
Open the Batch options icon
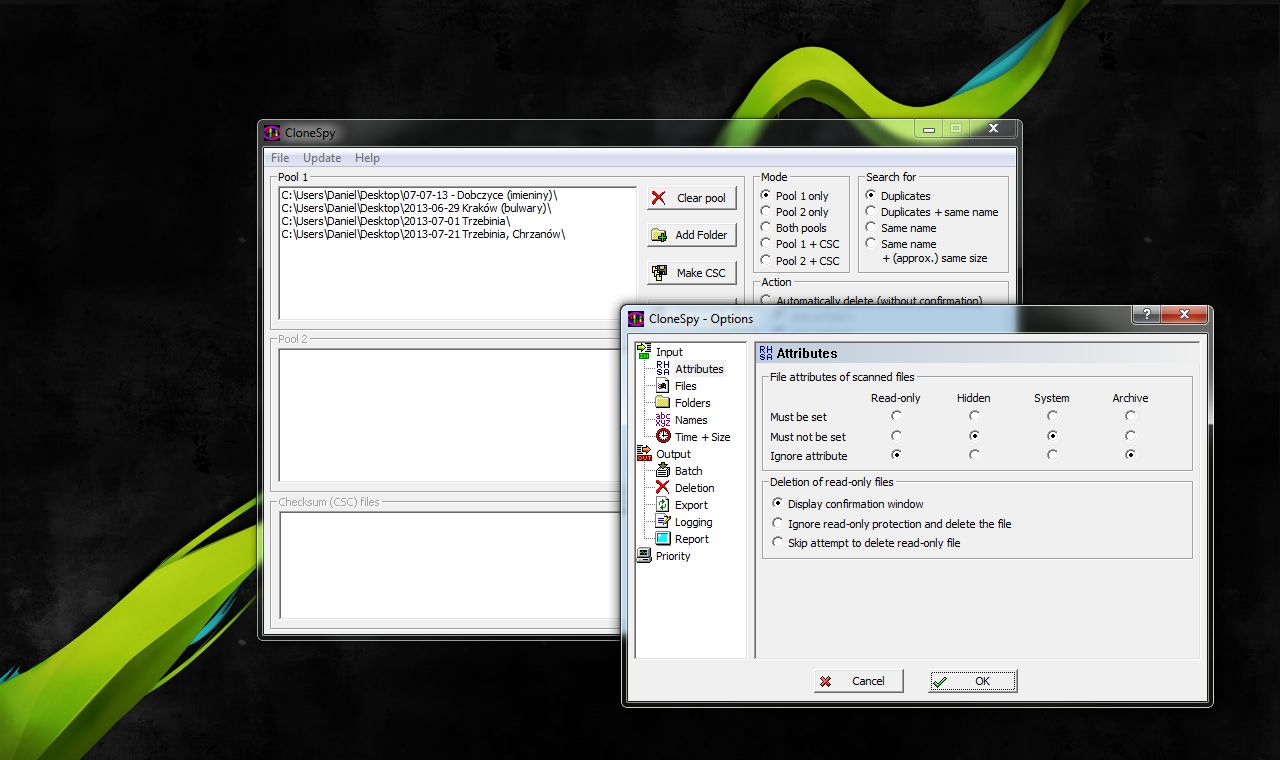(x=663, y=470)
